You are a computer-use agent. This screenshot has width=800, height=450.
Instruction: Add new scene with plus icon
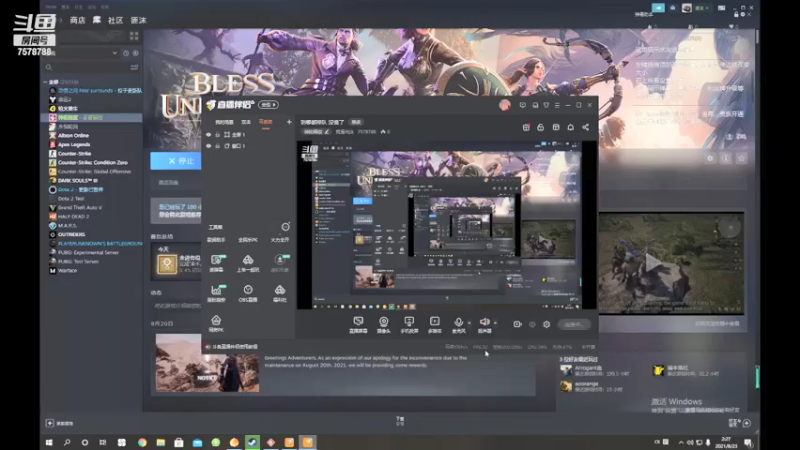click(x=289, y=122)
